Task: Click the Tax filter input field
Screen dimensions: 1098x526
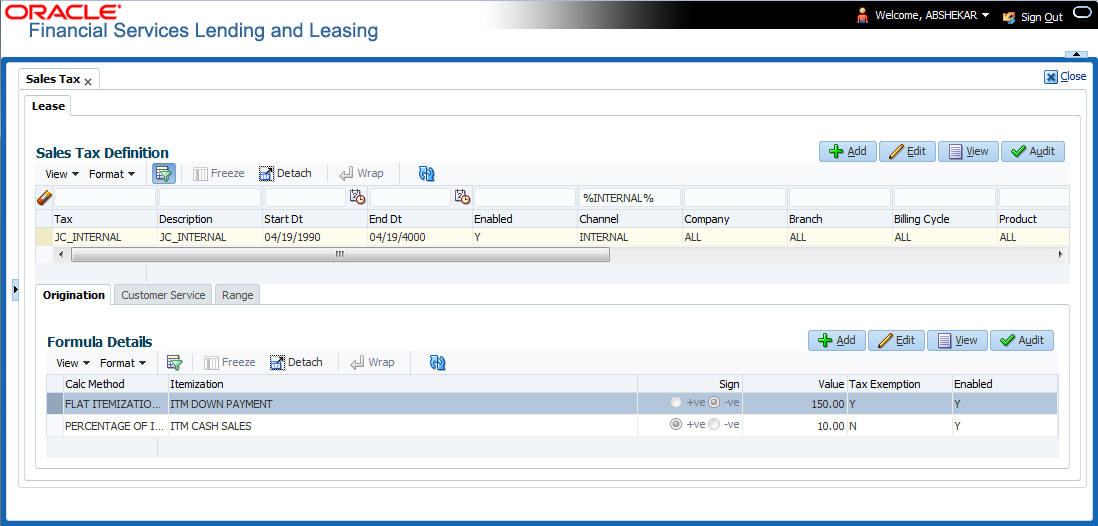Action: (x=105, y=198)
